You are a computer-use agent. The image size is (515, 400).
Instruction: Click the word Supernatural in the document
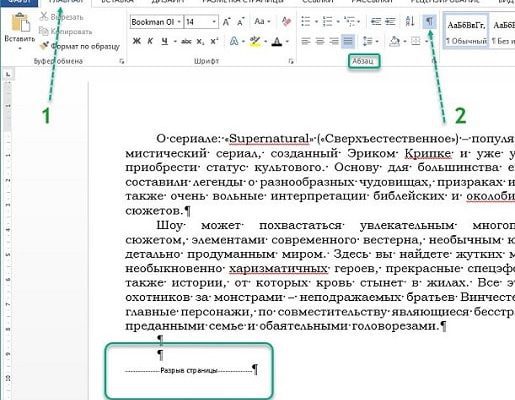[x=269, y=138]
